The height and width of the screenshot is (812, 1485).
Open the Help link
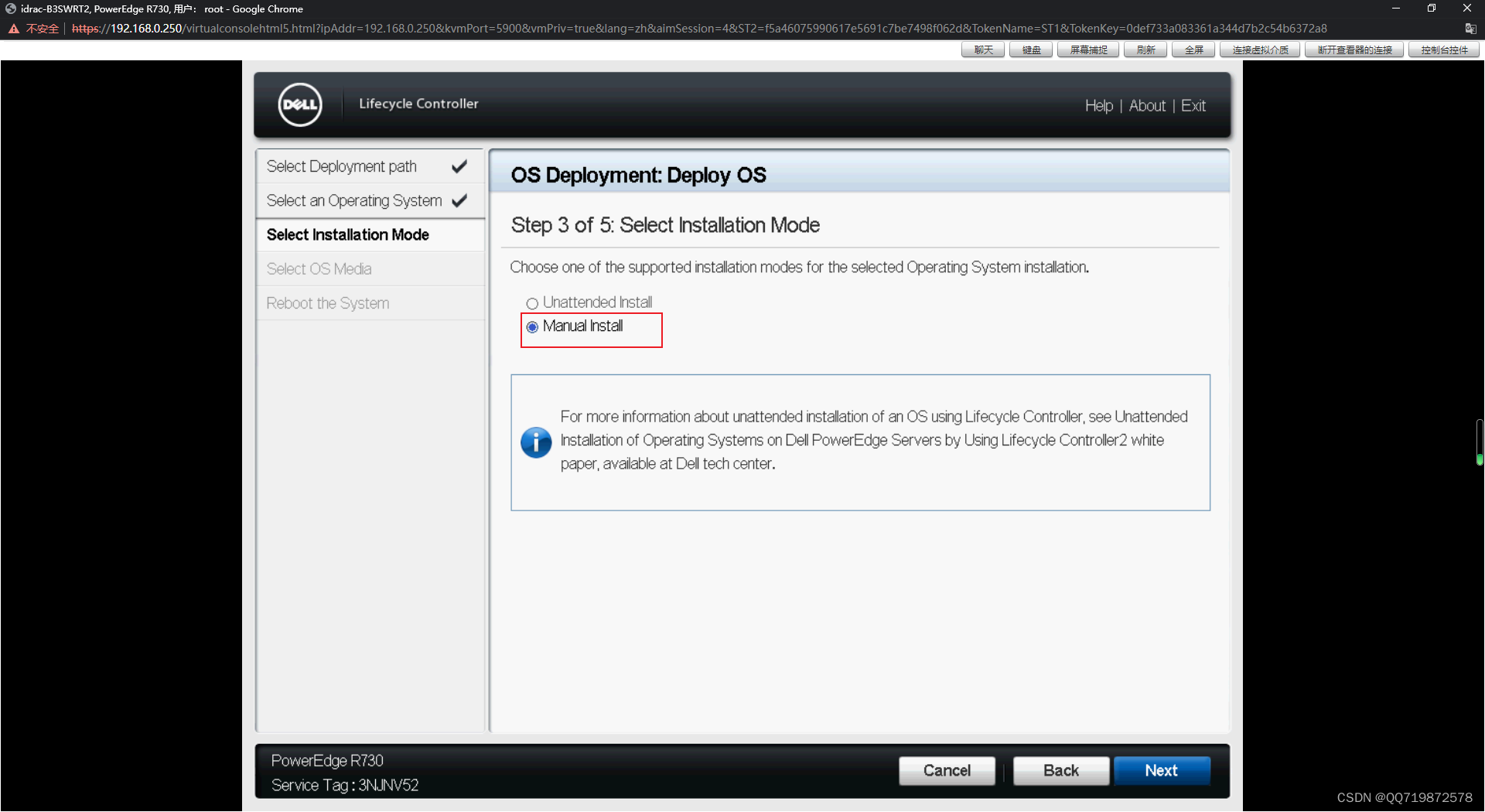(1099, 106)
